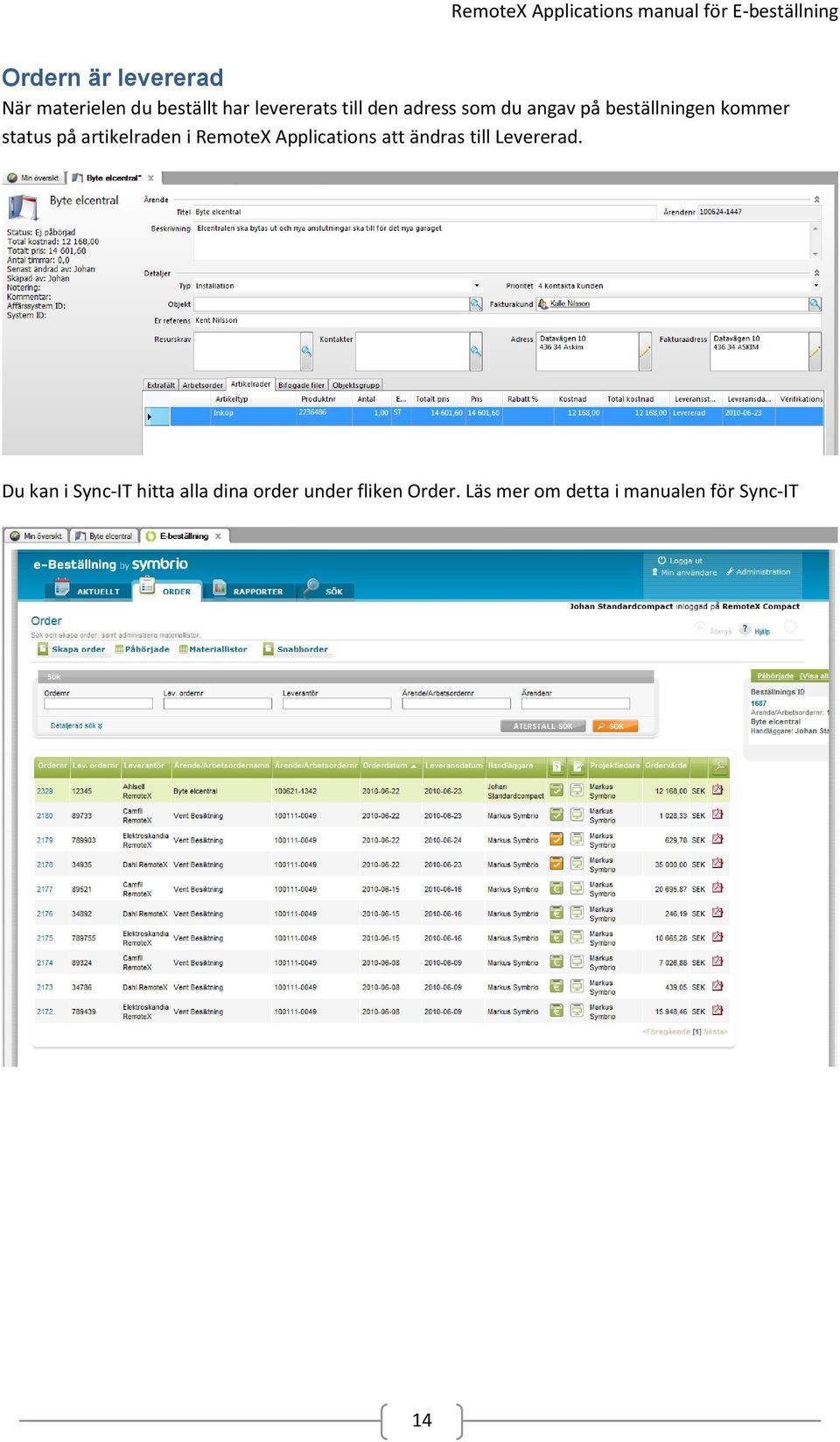Image resolution: width=840 pixels, height=1442 pixels.
Task: Click magnifier icon in Resurskrav box
Action: [x=306, y=352]
